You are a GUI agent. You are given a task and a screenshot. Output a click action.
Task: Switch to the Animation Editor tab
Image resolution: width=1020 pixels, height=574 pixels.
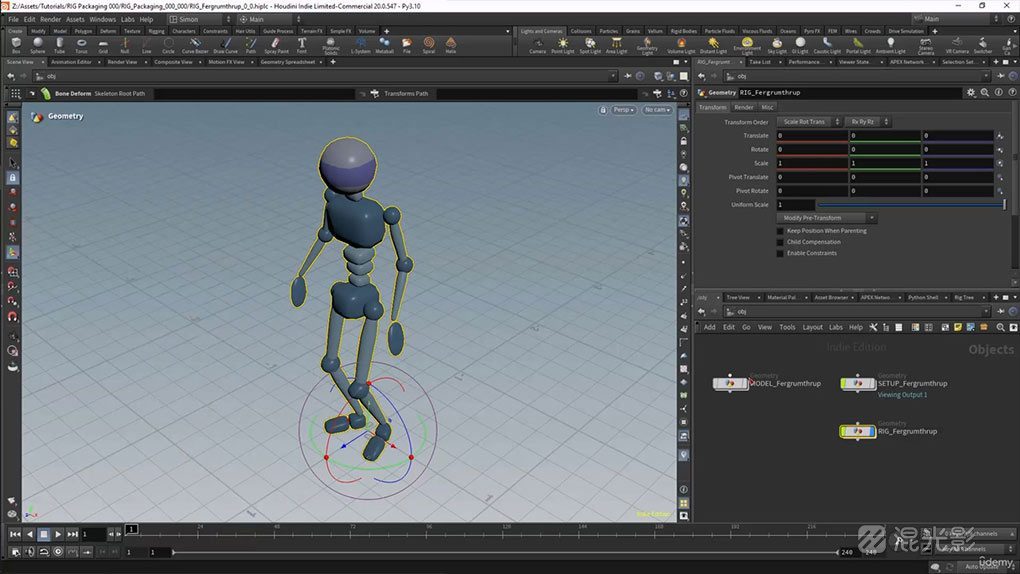(71, 62)
